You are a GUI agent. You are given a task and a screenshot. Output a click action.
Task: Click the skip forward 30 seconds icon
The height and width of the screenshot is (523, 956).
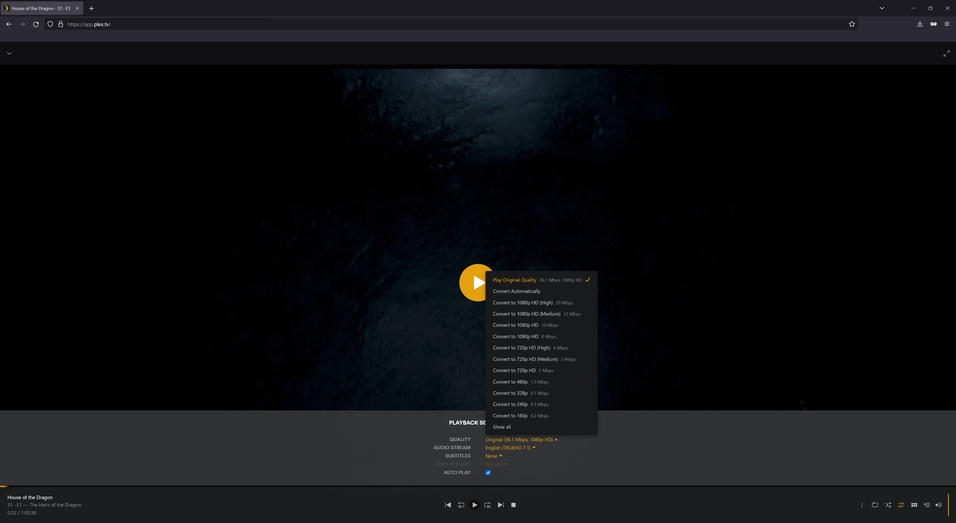(487, 505)
